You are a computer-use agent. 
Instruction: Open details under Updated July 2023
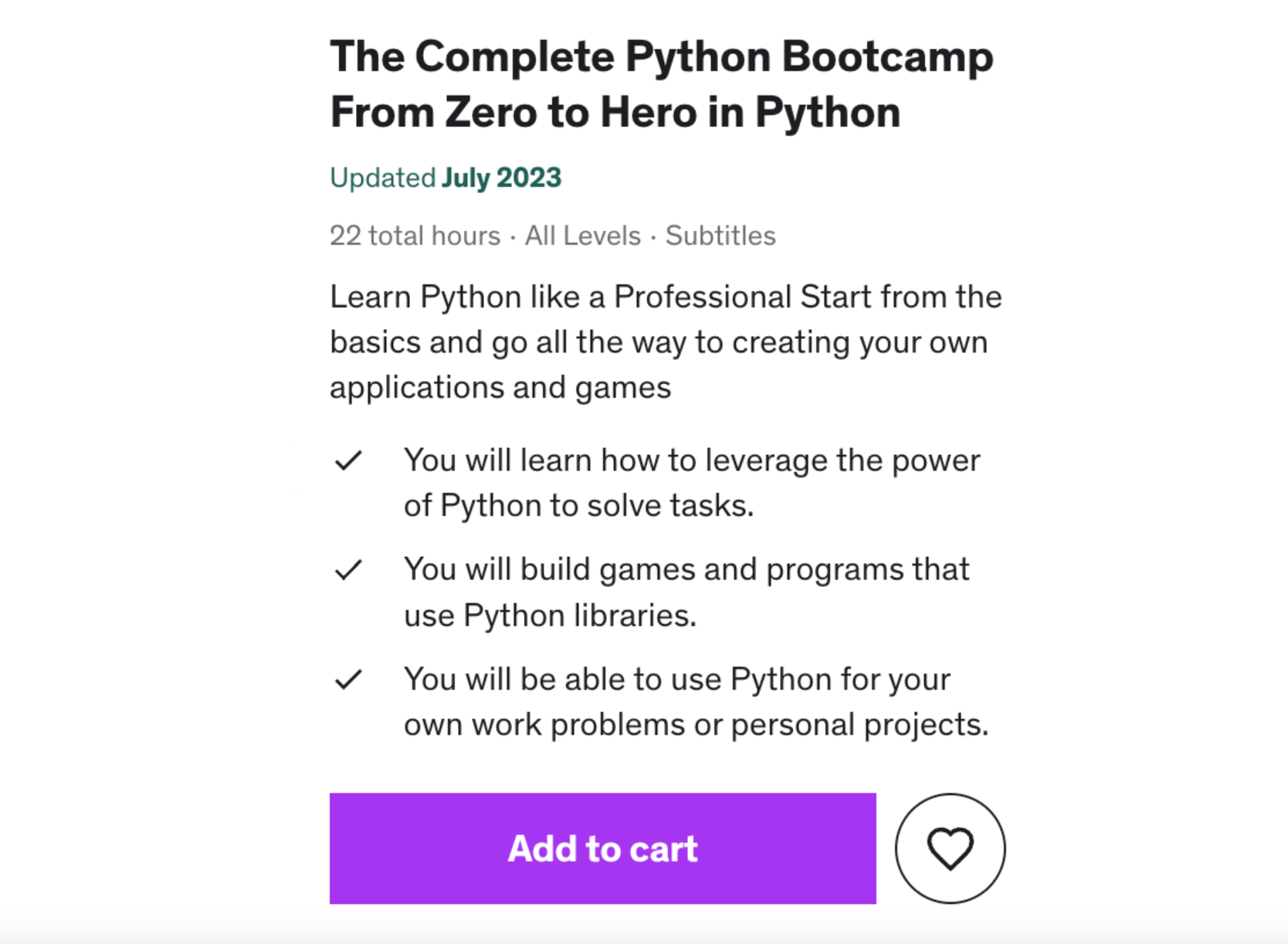coord(446,177)
